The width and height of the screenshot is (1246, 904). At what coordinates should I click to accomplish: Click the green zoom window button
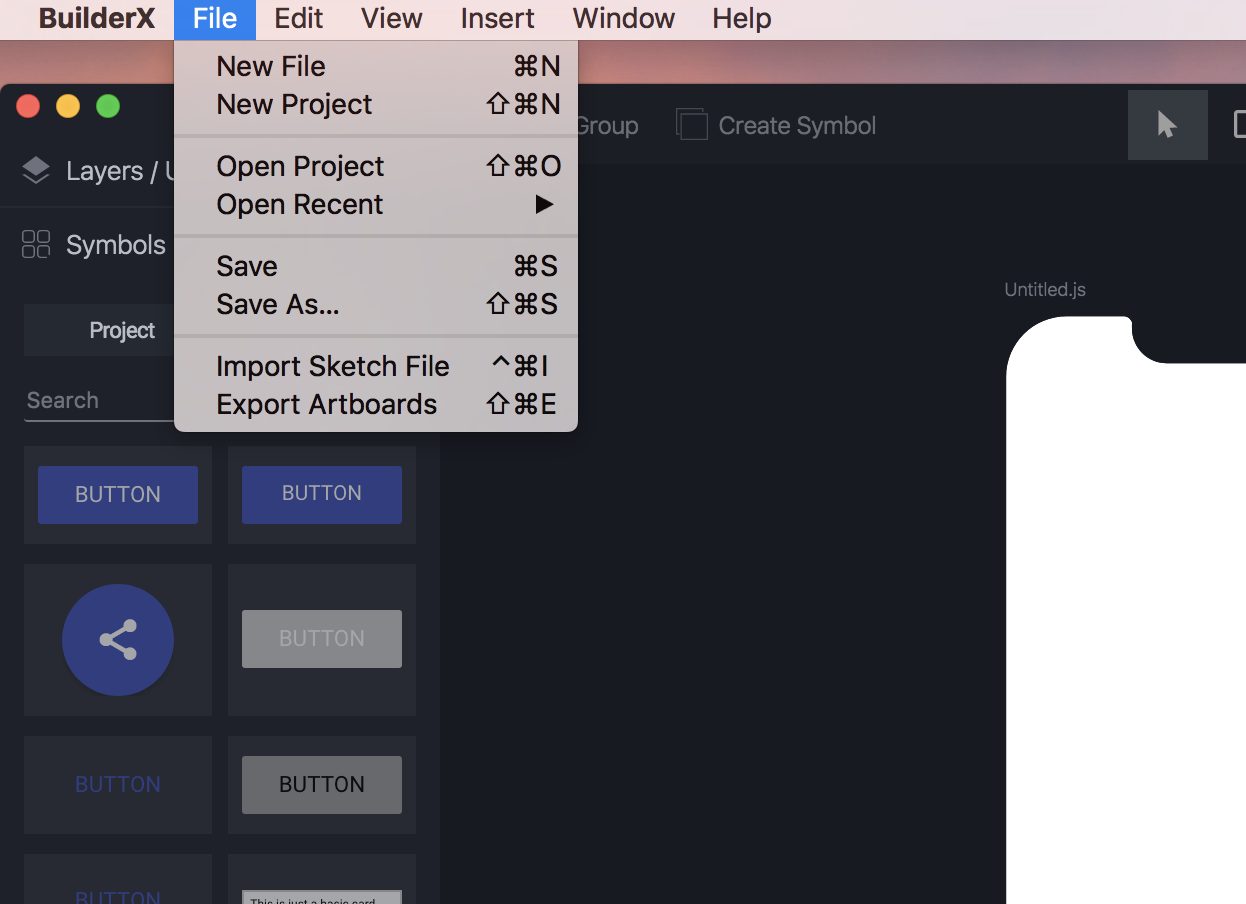(x=108, y=106)
